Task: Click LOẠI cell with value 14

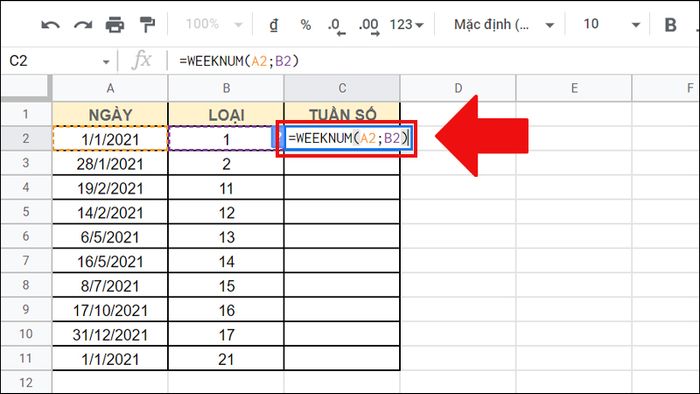Action: pyautogui.click(x=226, y=261)
